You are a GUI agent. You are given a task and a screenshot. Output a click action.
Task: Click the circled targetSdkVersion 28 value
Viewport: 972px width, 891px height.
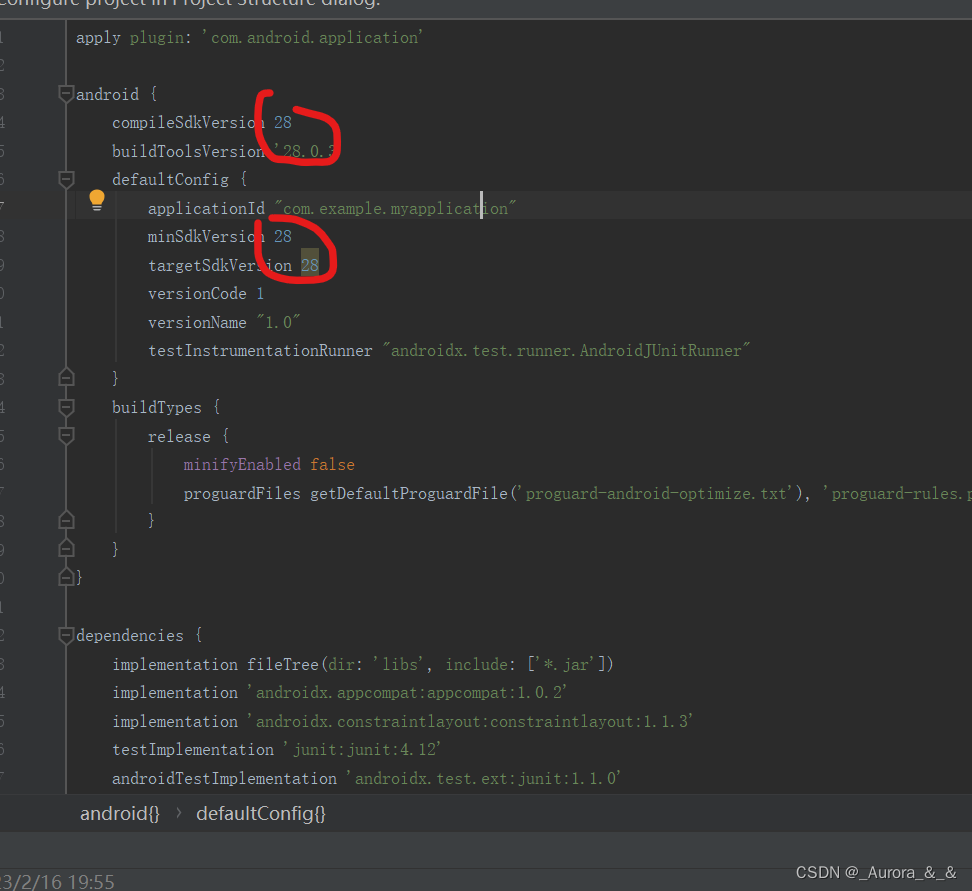click(310, 264)
